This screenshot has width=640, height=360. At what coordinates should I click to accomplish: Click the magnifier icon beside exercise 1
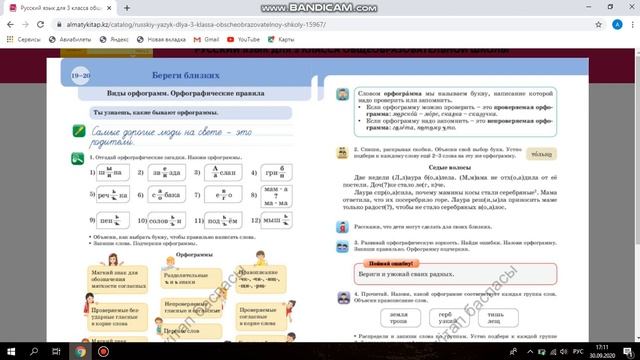78,158
